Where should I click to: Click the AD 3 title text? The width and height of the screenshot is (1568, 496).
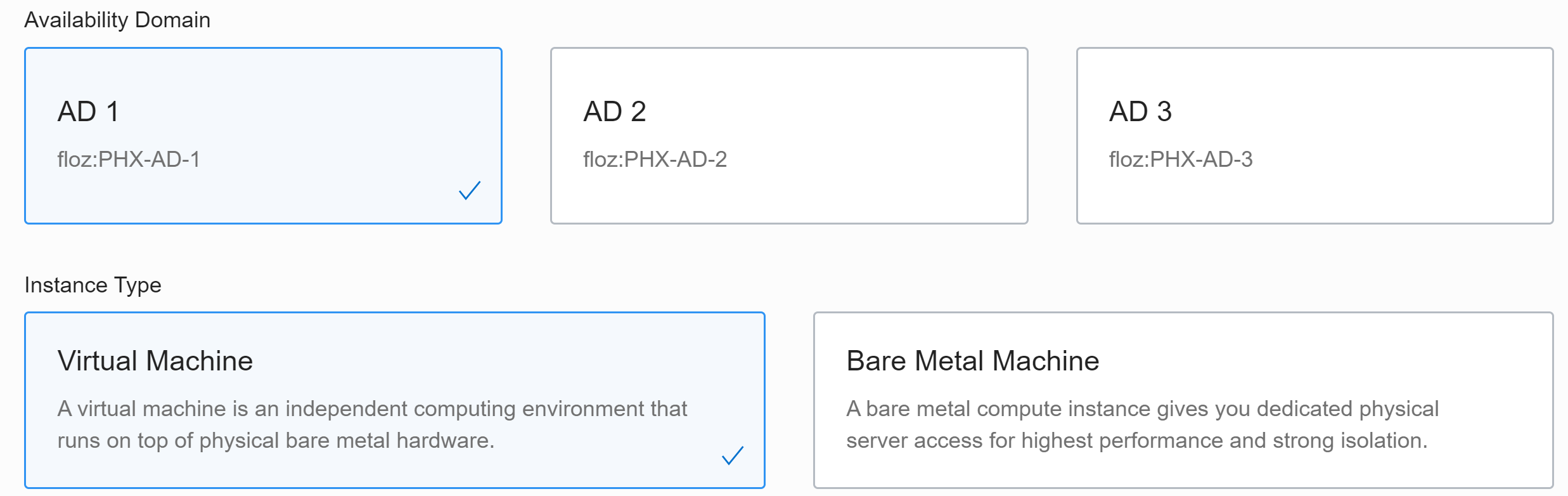click(1140, 112)
